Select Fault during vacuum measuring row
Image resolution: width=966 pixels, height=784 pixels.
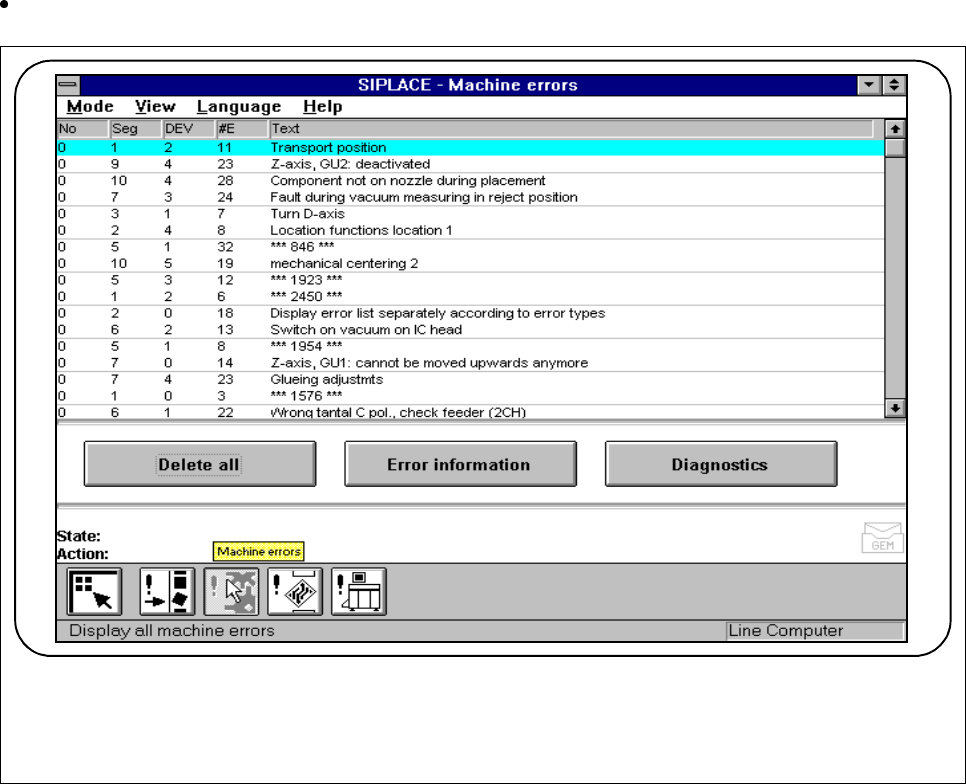click(x=471, y=198)
